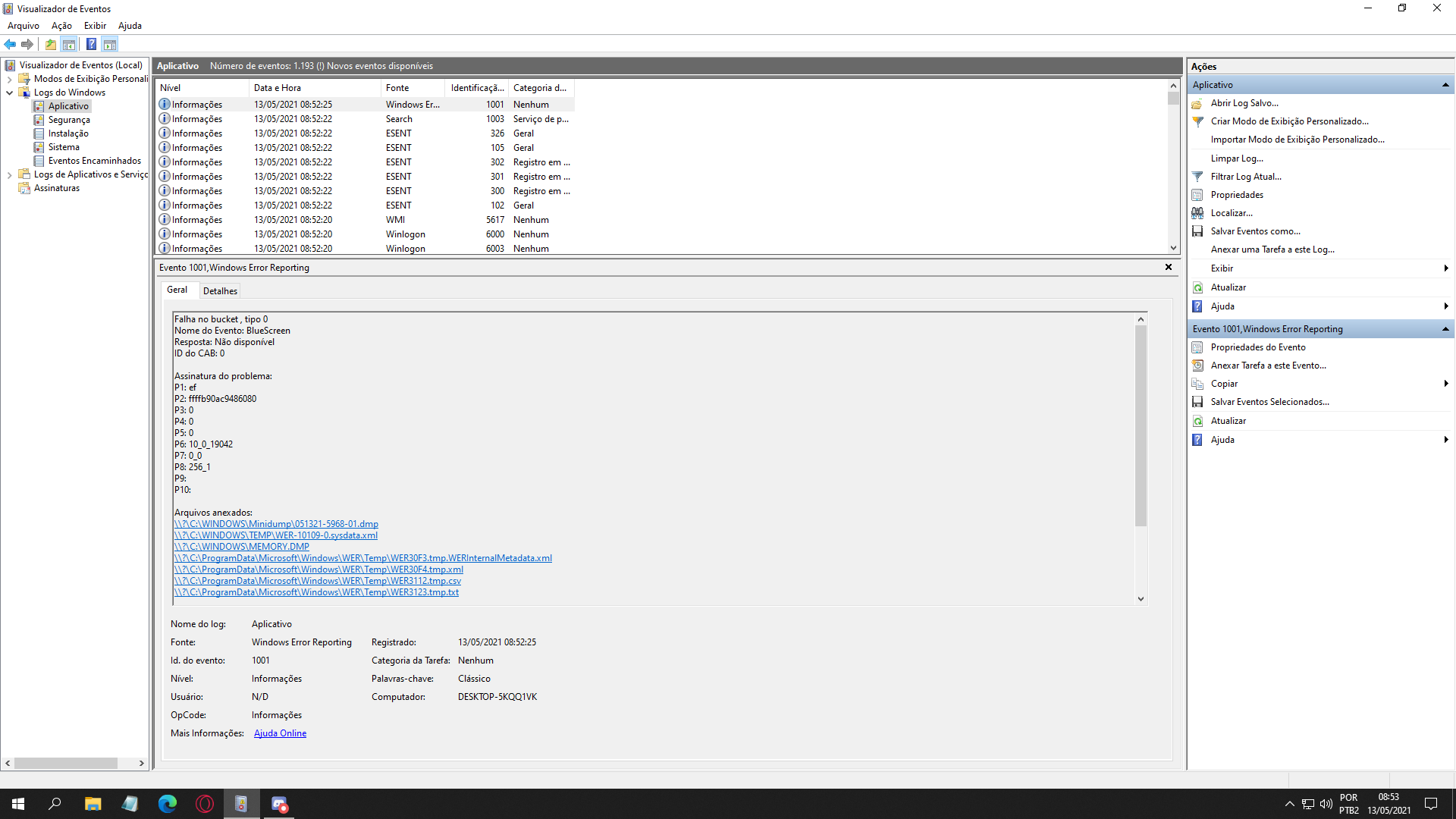Click Criar Modo de Exibição Personalizado funnel icon
Screen dimensions: 1456x819
(1197, 121)
